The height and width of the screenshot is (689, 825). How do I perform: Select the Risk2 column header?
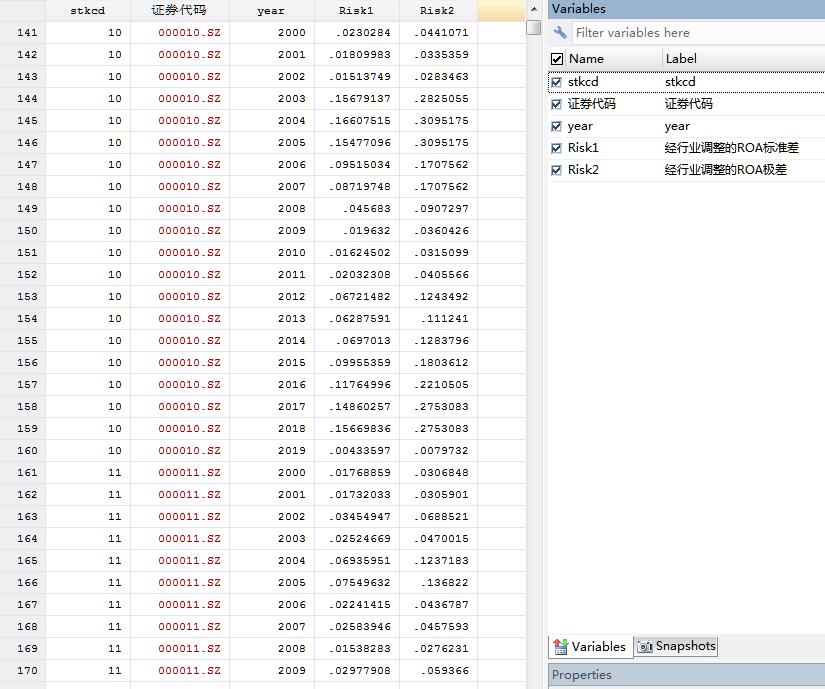click(438, 11)
